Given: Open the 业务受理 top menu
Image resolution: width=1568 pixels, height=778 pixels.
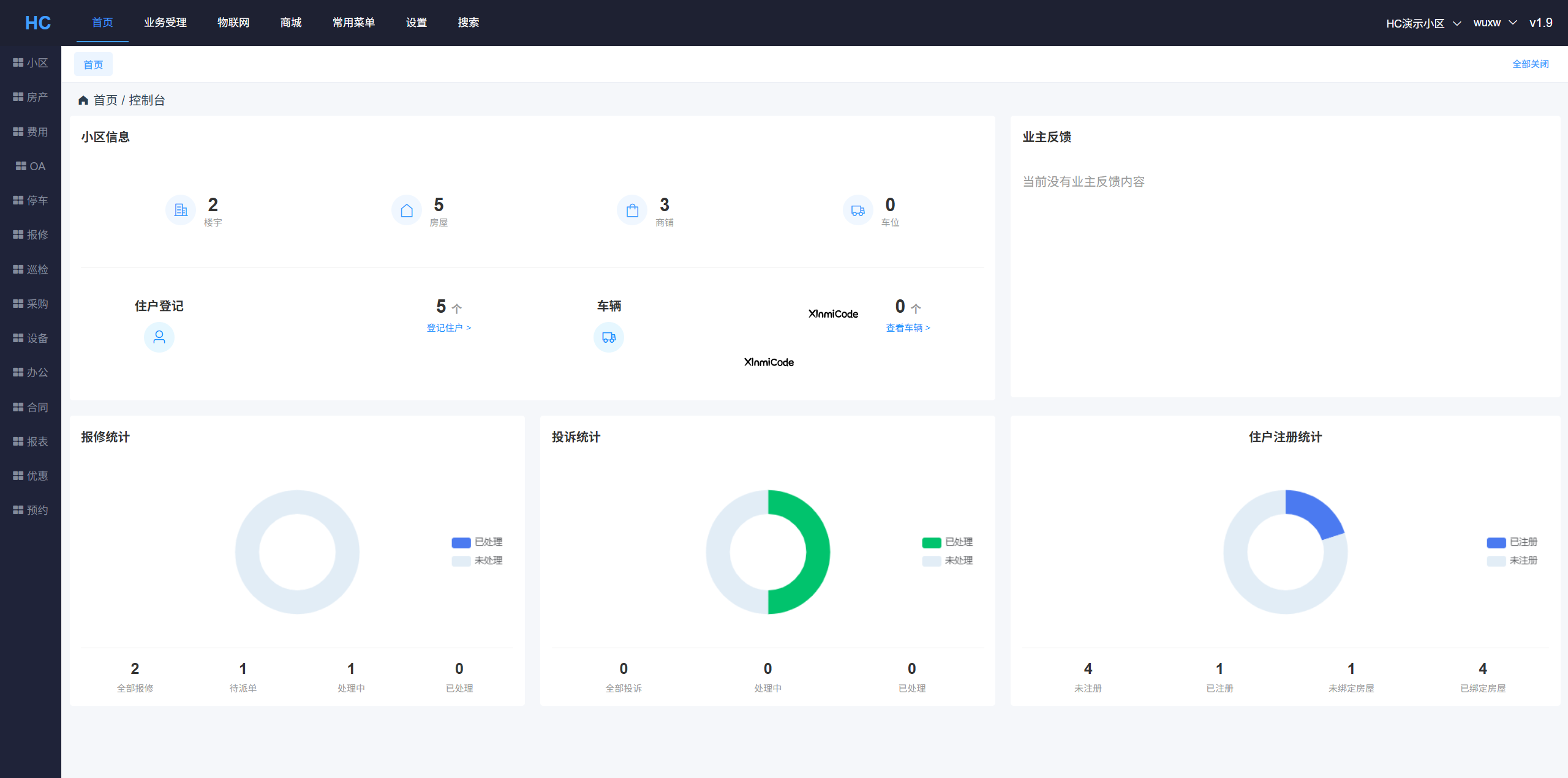Looking at the screenshot, I should 165,23.
